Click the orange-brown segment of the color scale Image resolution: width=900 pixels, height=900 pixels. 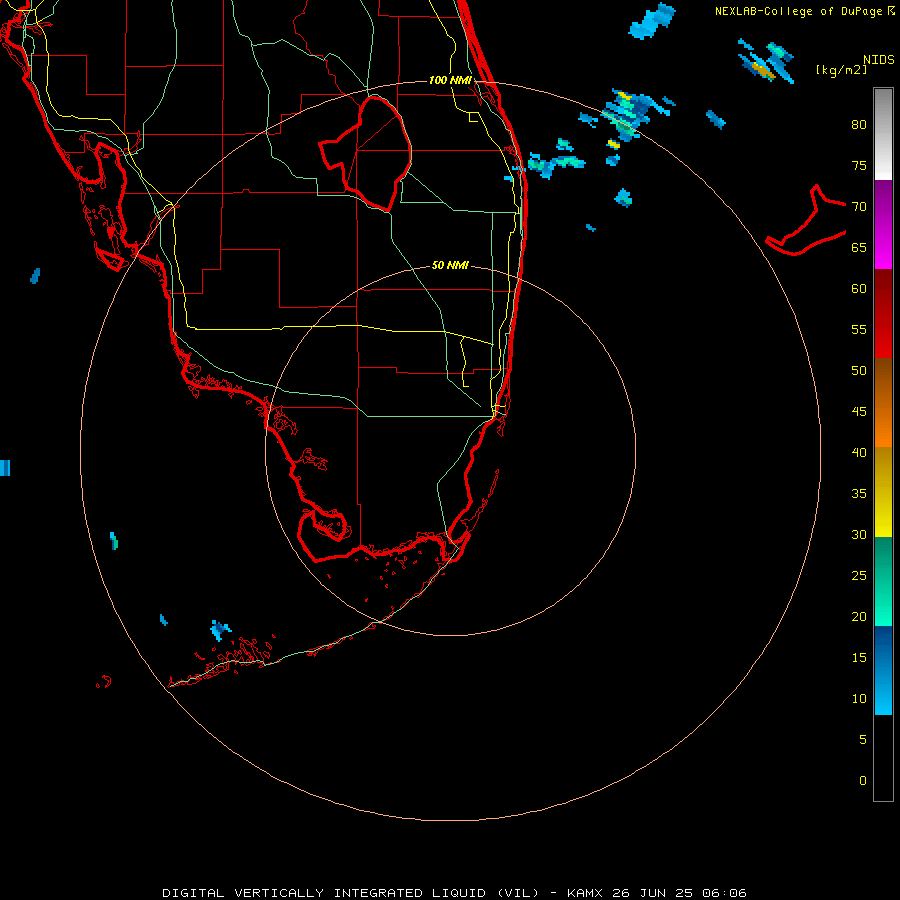click(x=883, y=402)
